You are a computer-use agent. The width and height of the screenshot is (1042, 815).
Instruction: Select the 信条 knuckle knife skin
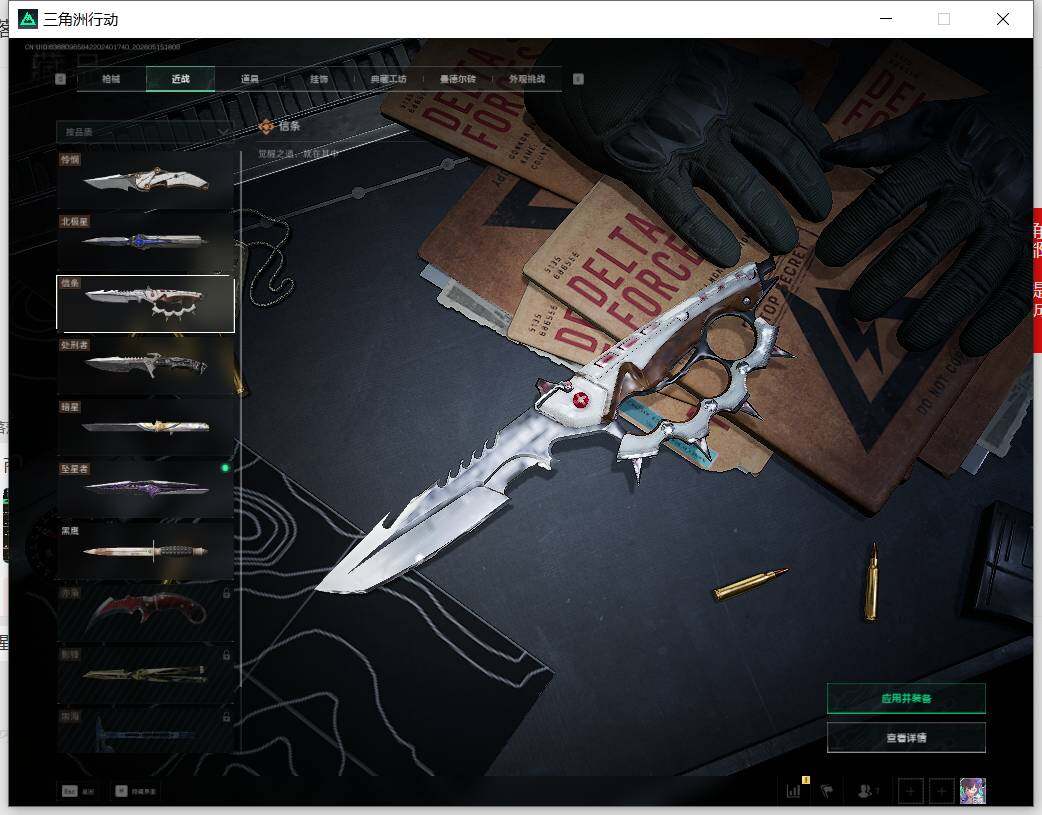click(x=146, y=304)
